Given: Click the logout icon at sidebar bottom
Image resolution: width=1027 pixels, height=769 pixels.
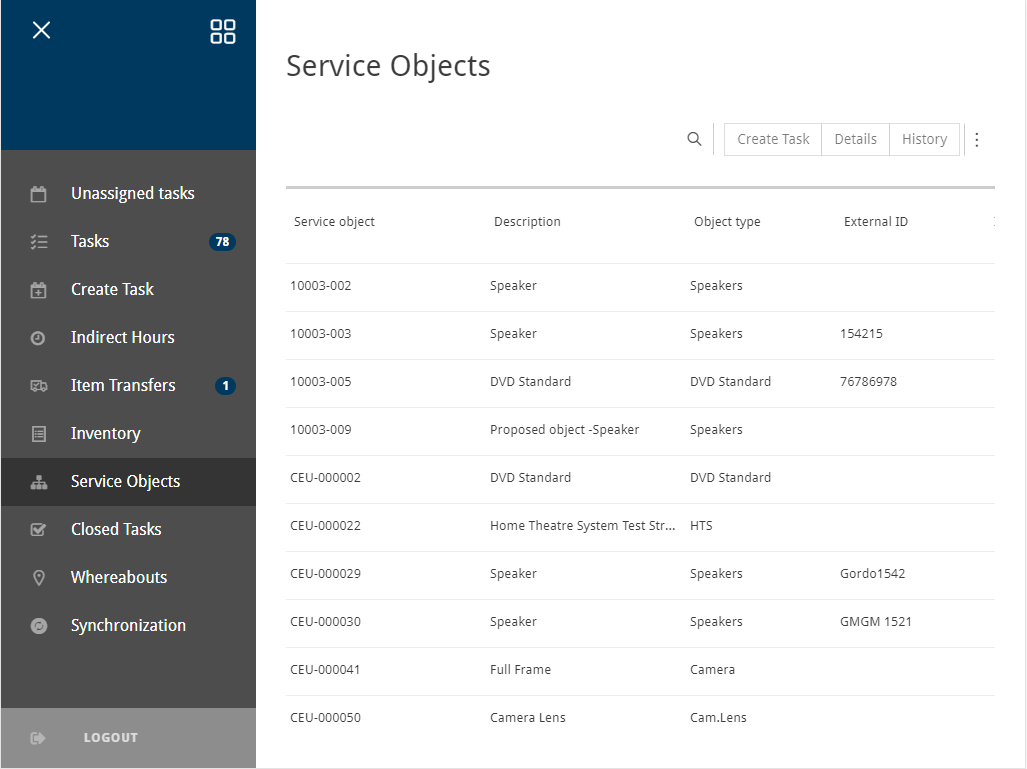Looking at the screenshot, I should [x=39, y=738].
